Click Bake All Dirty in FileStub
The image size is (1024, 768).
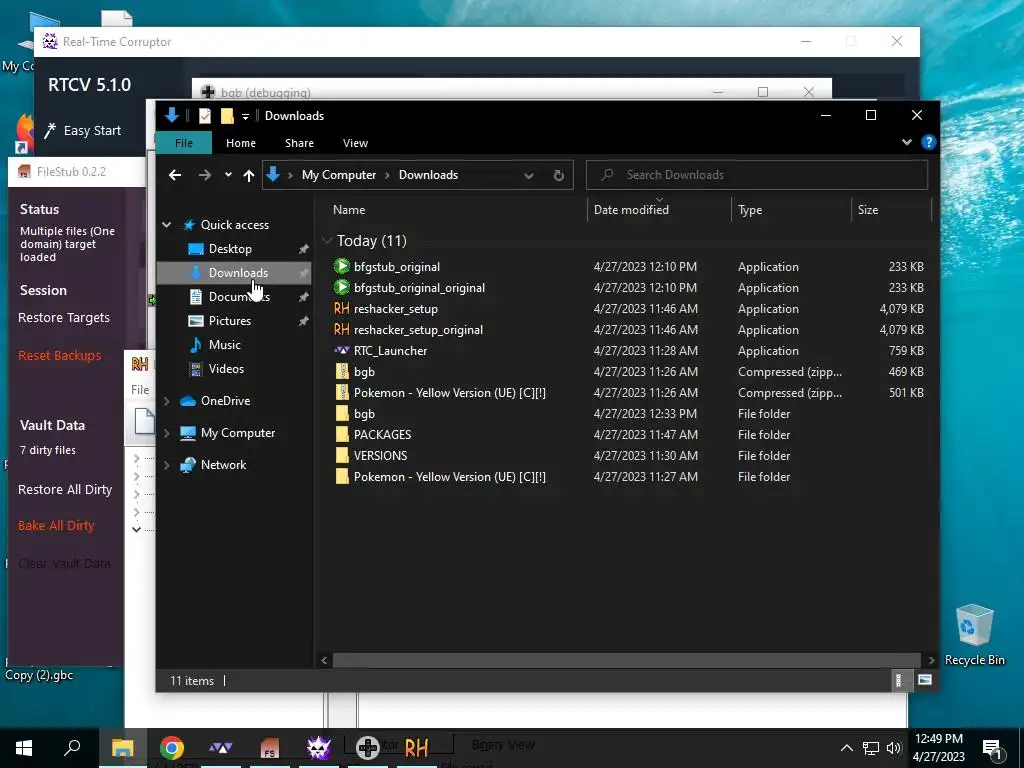[x=56, y=526]
